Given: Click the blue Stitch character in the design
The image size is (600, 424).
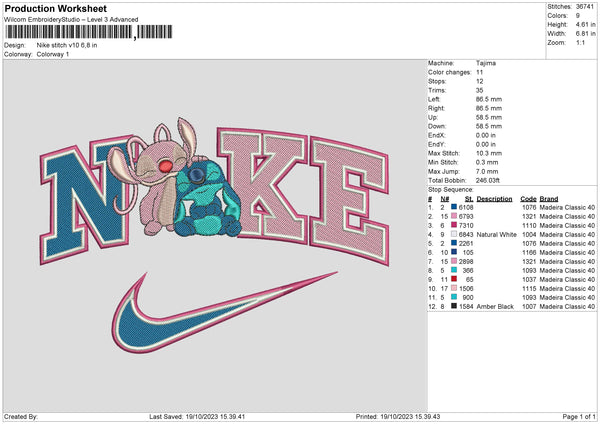Looking at the screenshot, I should click(207, 199).
